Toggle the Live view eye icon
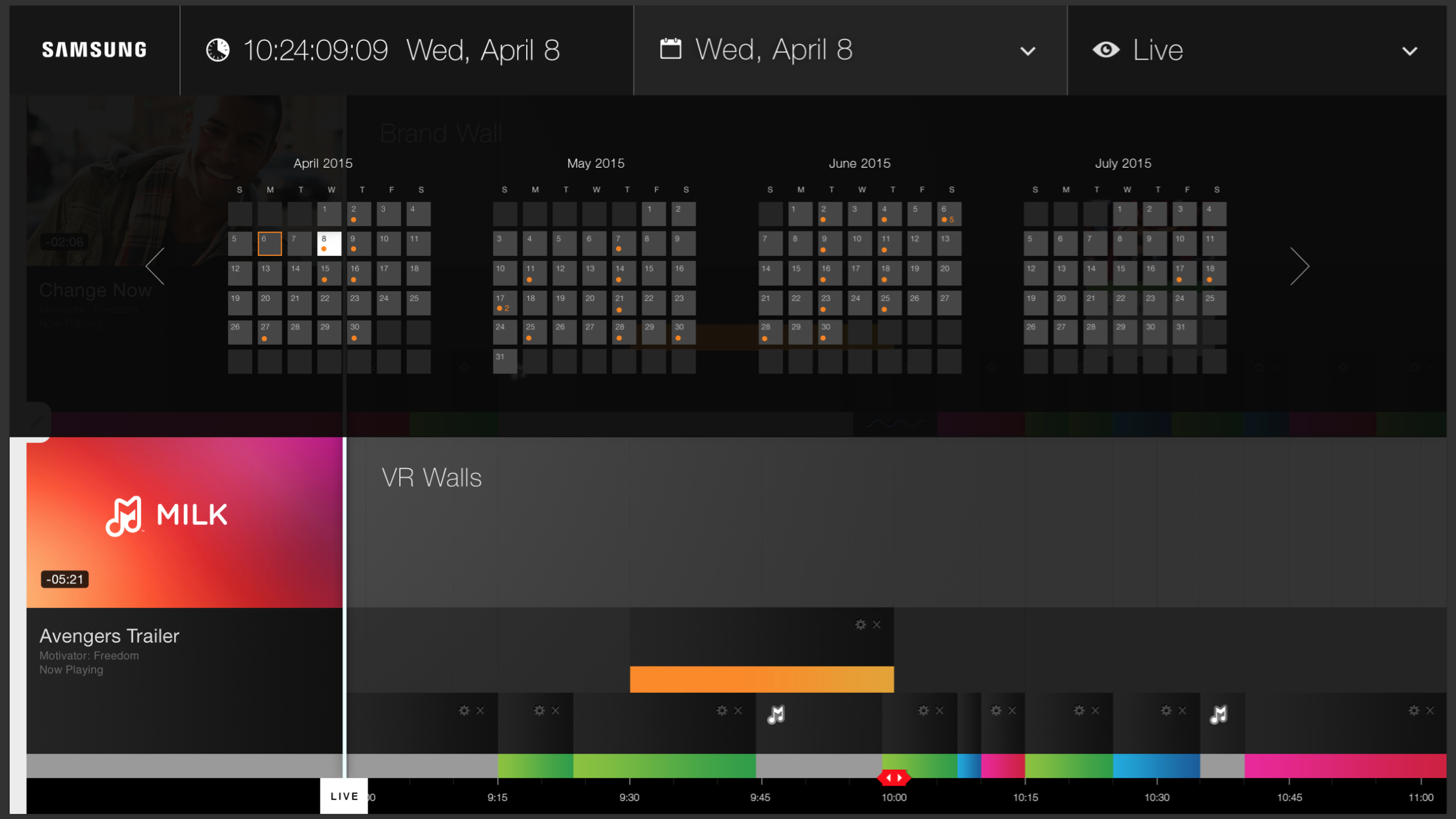 click(1105, 50)
